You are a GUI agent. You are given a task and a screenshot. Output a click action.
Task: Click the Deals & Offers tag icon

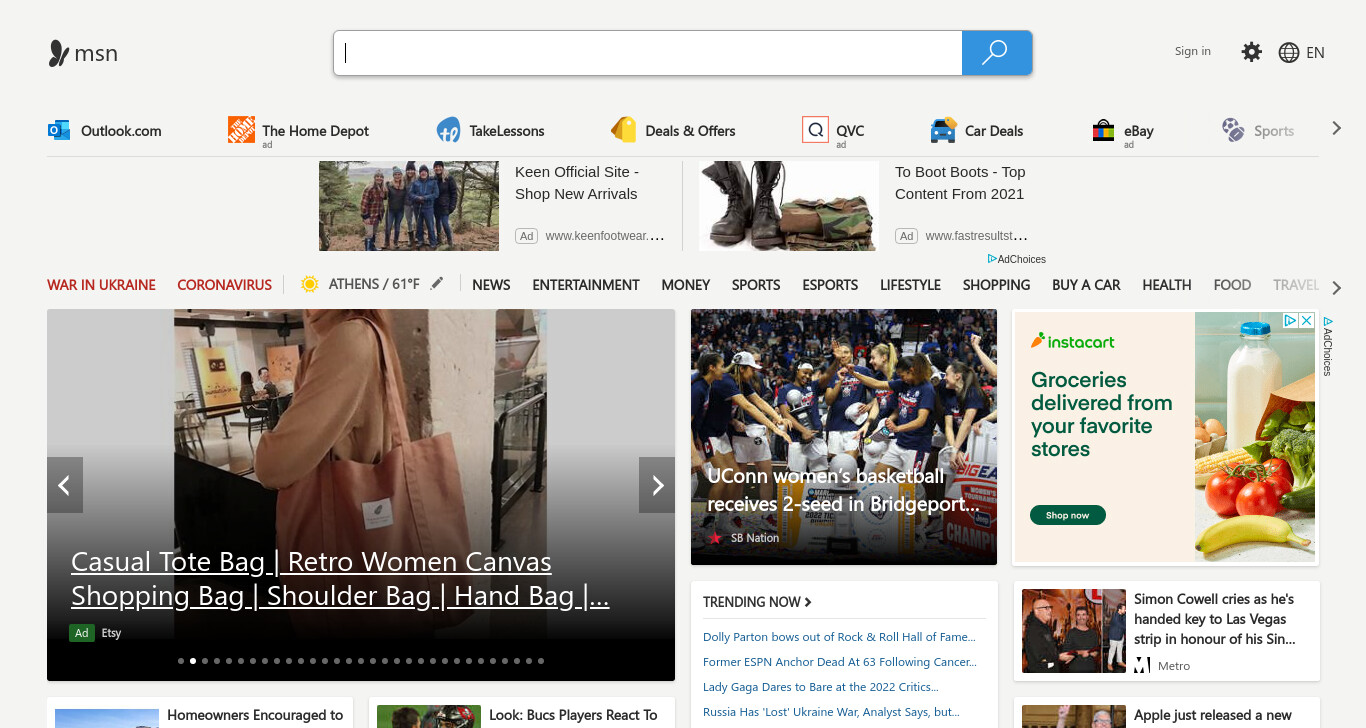pyautogui.click(x=624, y=130)
